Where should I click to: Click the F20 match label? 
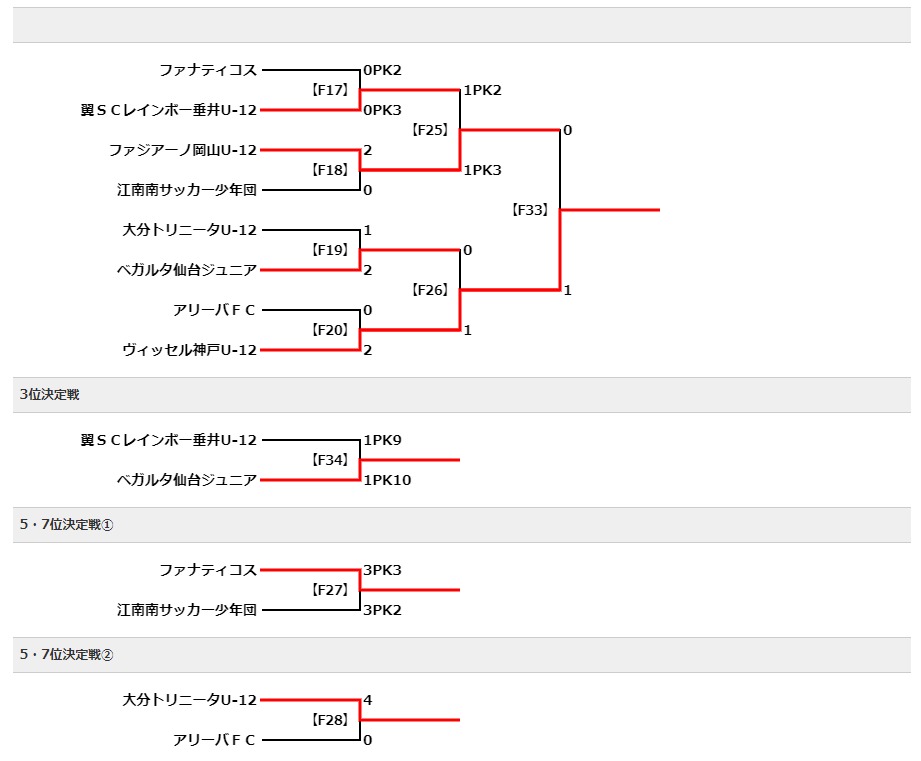point(330,329)
